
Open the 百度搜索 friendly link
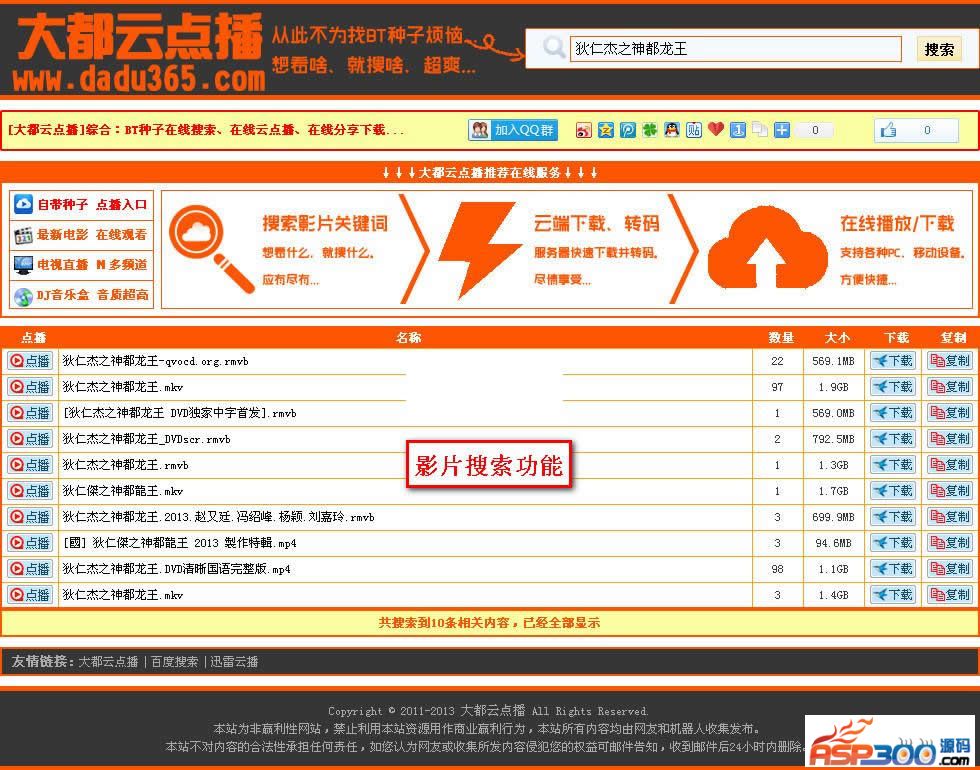(x=174, y=661)
